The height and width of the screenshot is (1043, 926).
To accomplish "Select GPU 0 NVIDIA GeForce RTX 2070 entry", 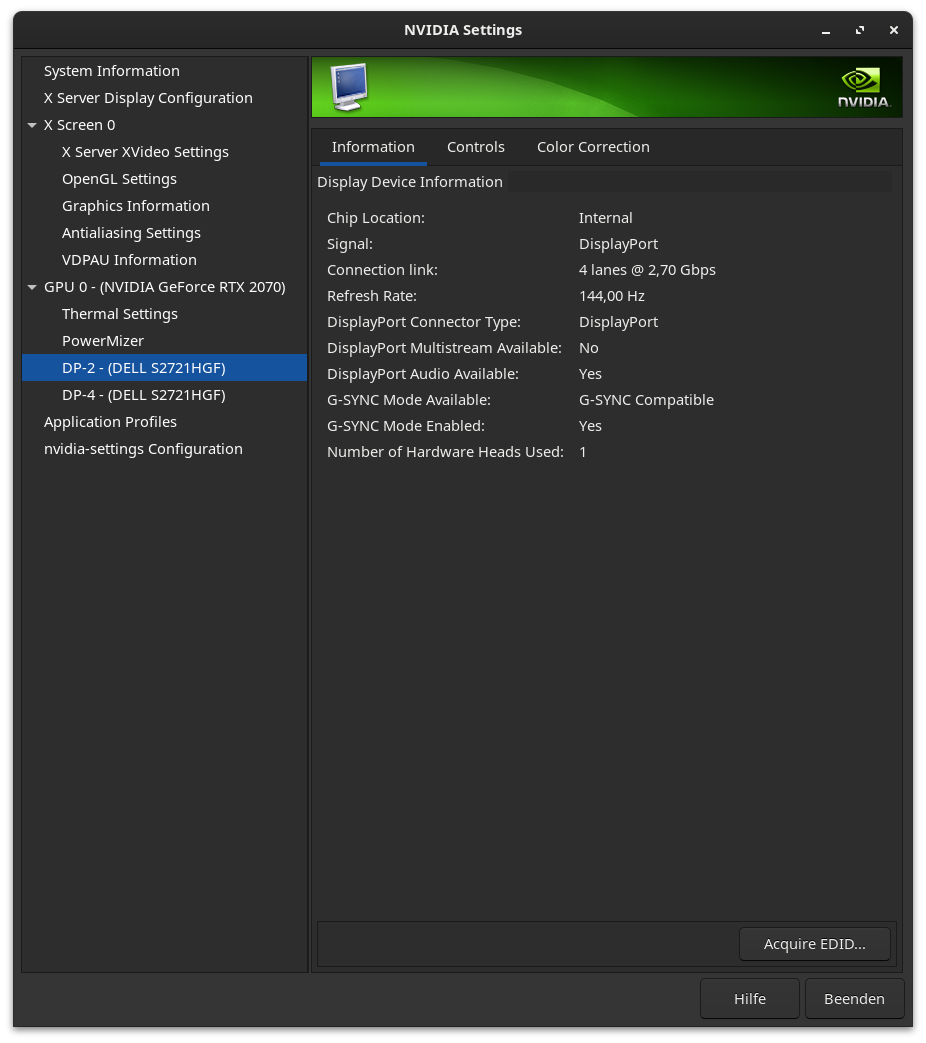I will pos(164,287).
